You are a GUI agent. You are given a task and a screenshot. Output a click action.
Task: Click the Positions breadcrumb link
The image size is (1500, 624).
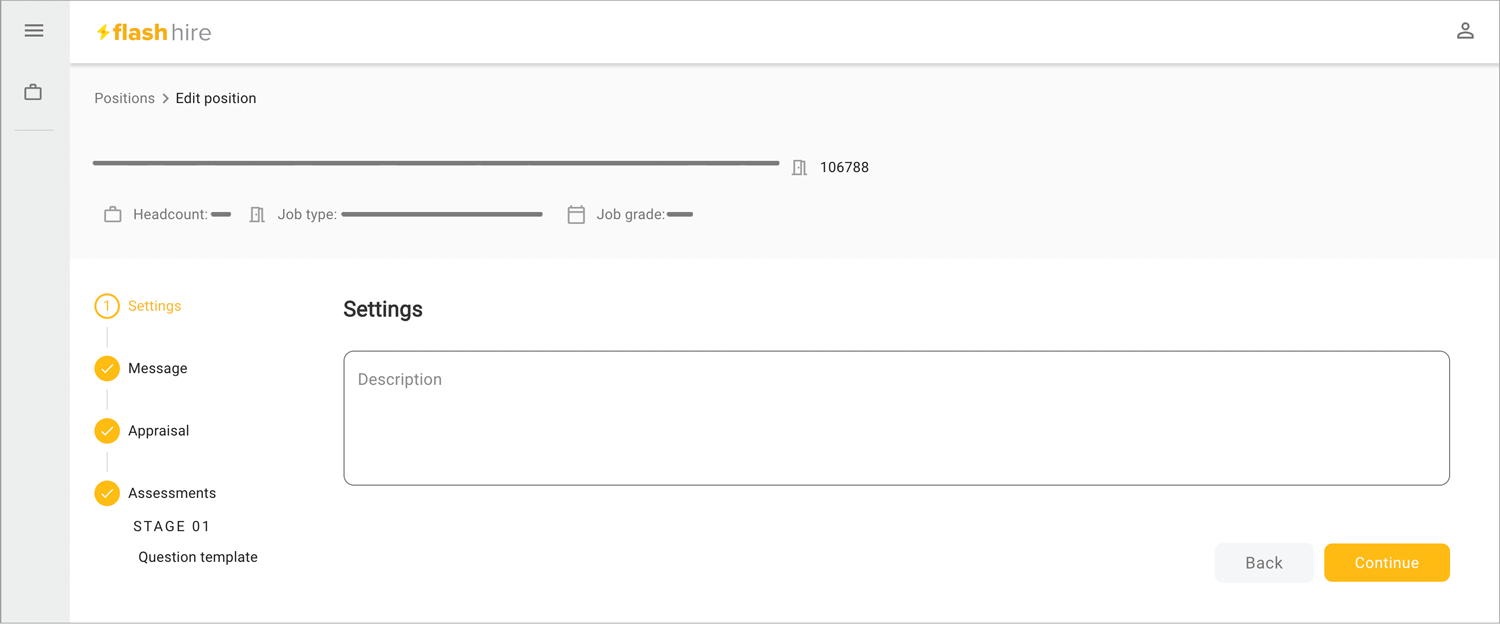coord(125,98)
